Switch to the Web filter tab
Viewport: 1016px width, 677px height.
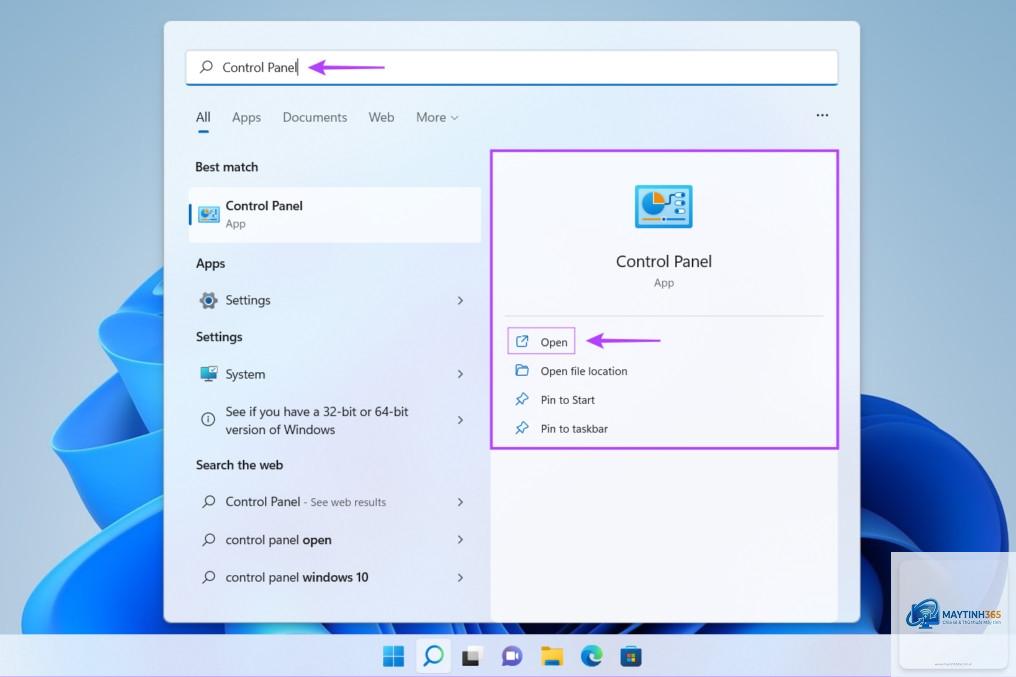pos(381,117)
